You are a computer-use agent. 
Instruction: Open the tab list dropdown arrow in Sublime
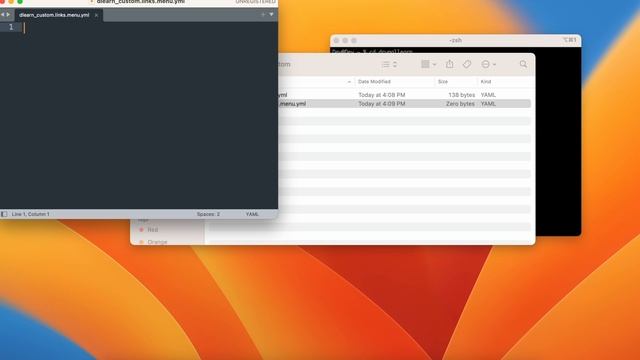[x=271, y=15]
